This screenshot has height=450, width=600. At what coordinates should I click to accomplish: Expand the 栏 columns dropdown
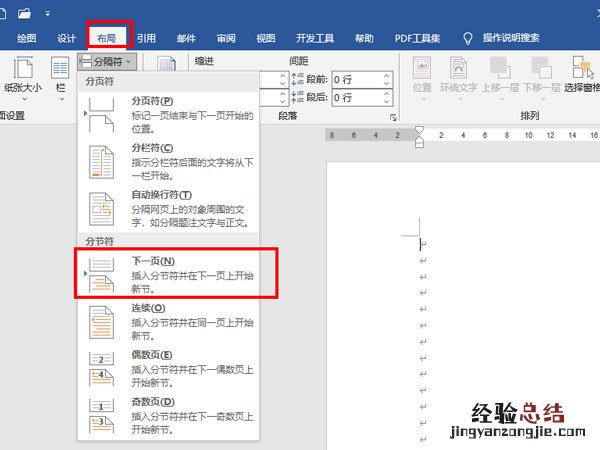(x=59, y=75)
